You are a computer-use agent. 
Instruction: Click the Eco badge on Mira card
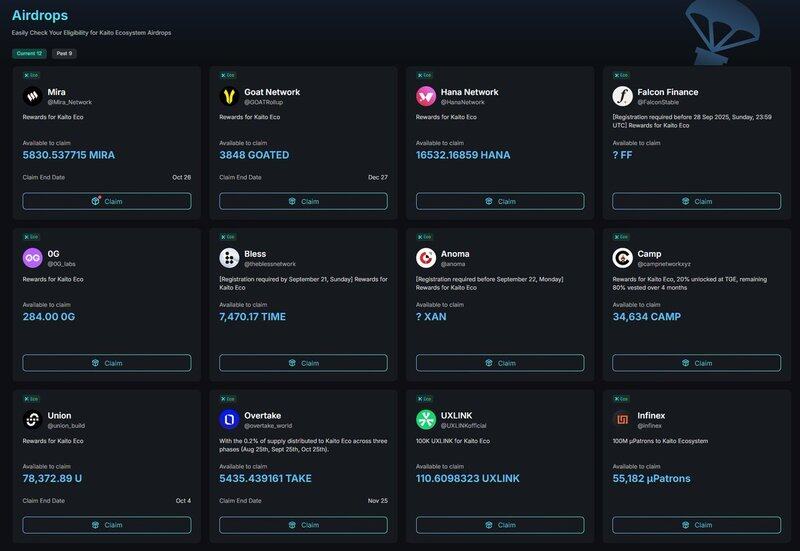pos(31,75)
